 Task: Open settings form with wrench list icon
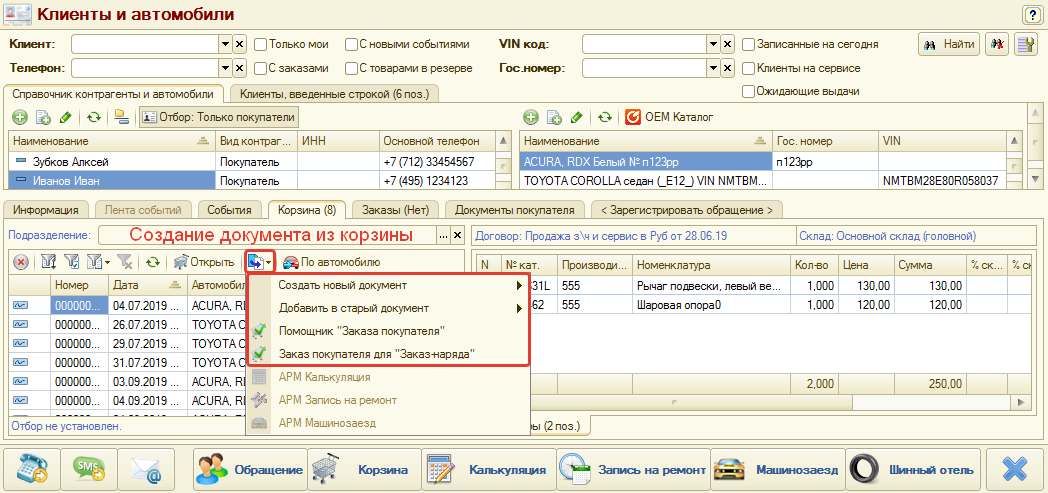(x=1025, y=44)
